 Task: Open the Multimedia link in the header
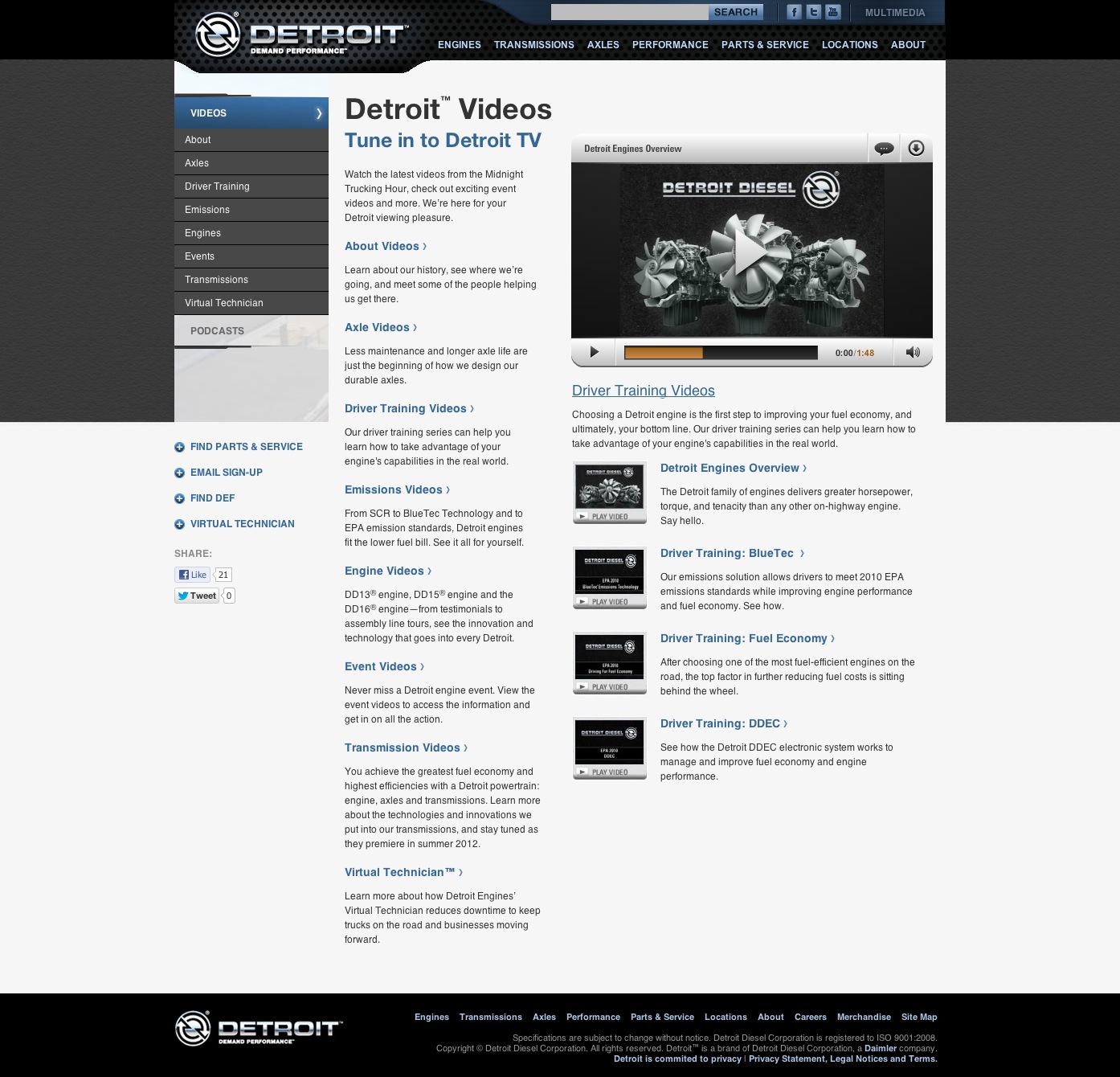[x=895, y=13]
